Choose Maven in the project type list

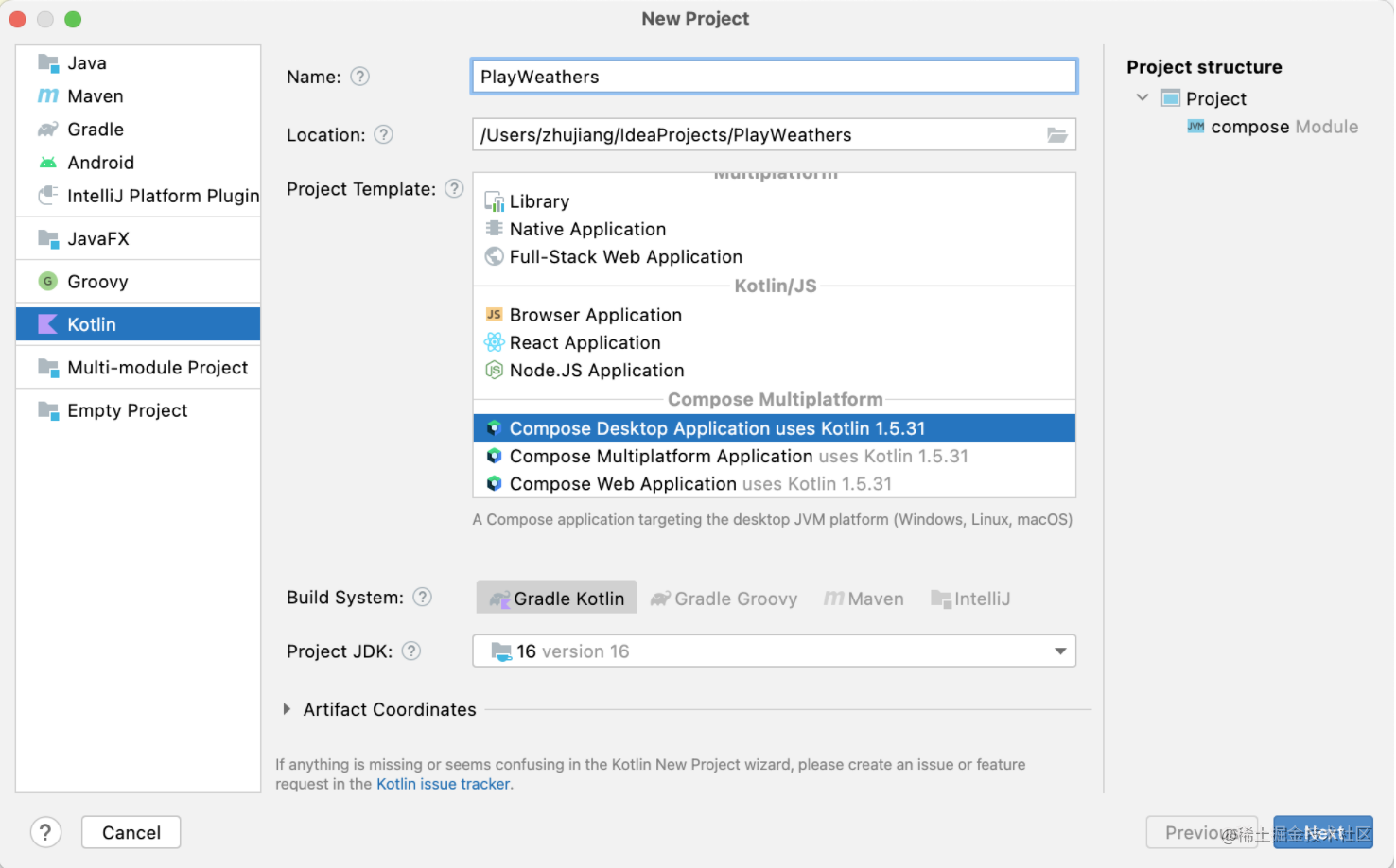tap(138, 96)
